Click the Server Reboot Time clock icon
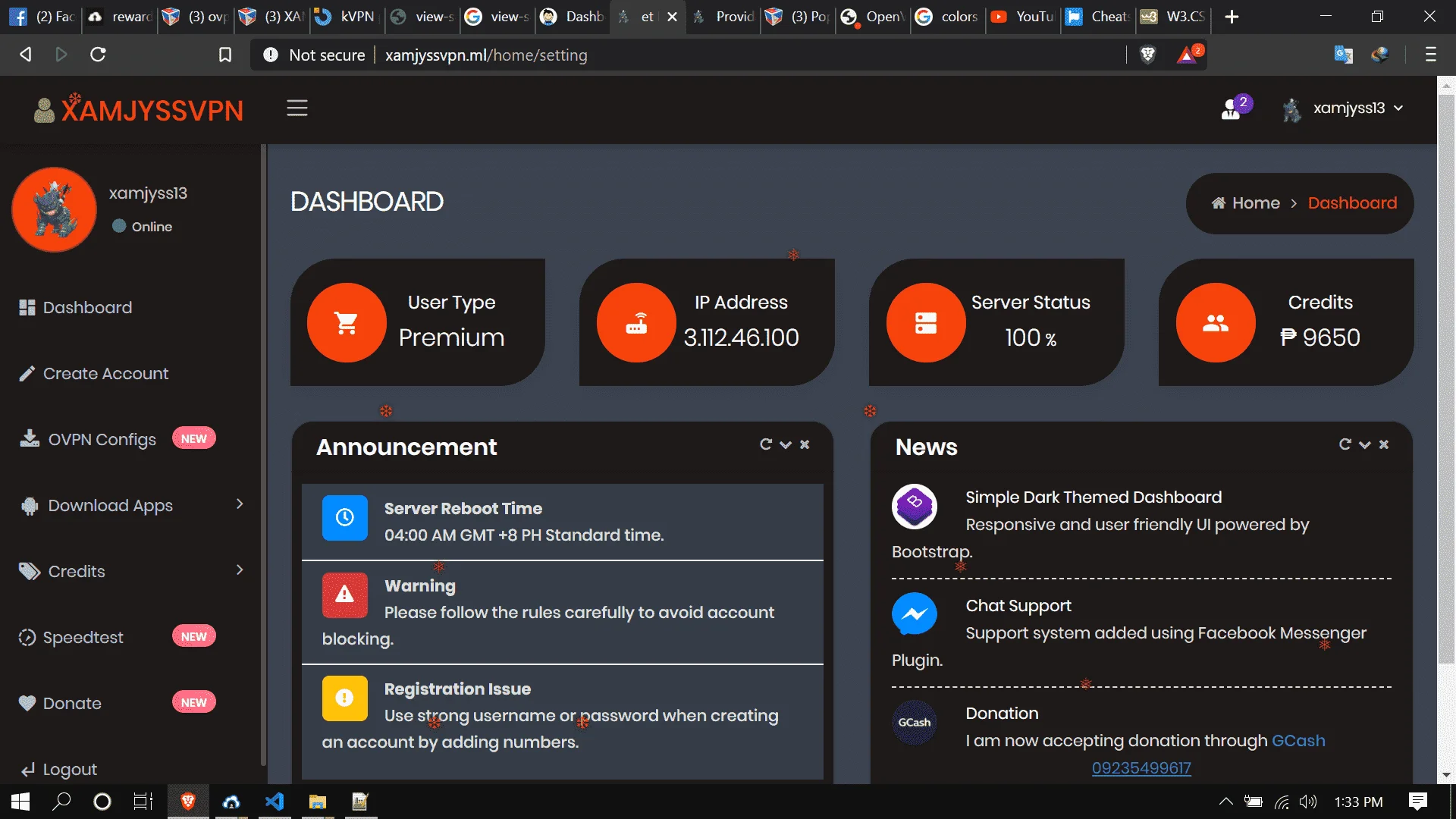The image size is (1456, 819). coord(345,518)
